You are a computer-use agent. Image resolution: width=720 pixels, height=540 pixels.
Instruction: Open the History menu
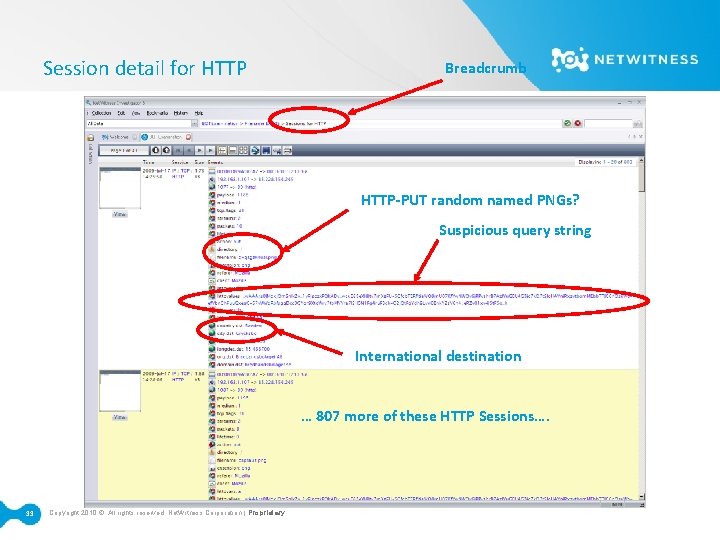click(x=180, y=113)
